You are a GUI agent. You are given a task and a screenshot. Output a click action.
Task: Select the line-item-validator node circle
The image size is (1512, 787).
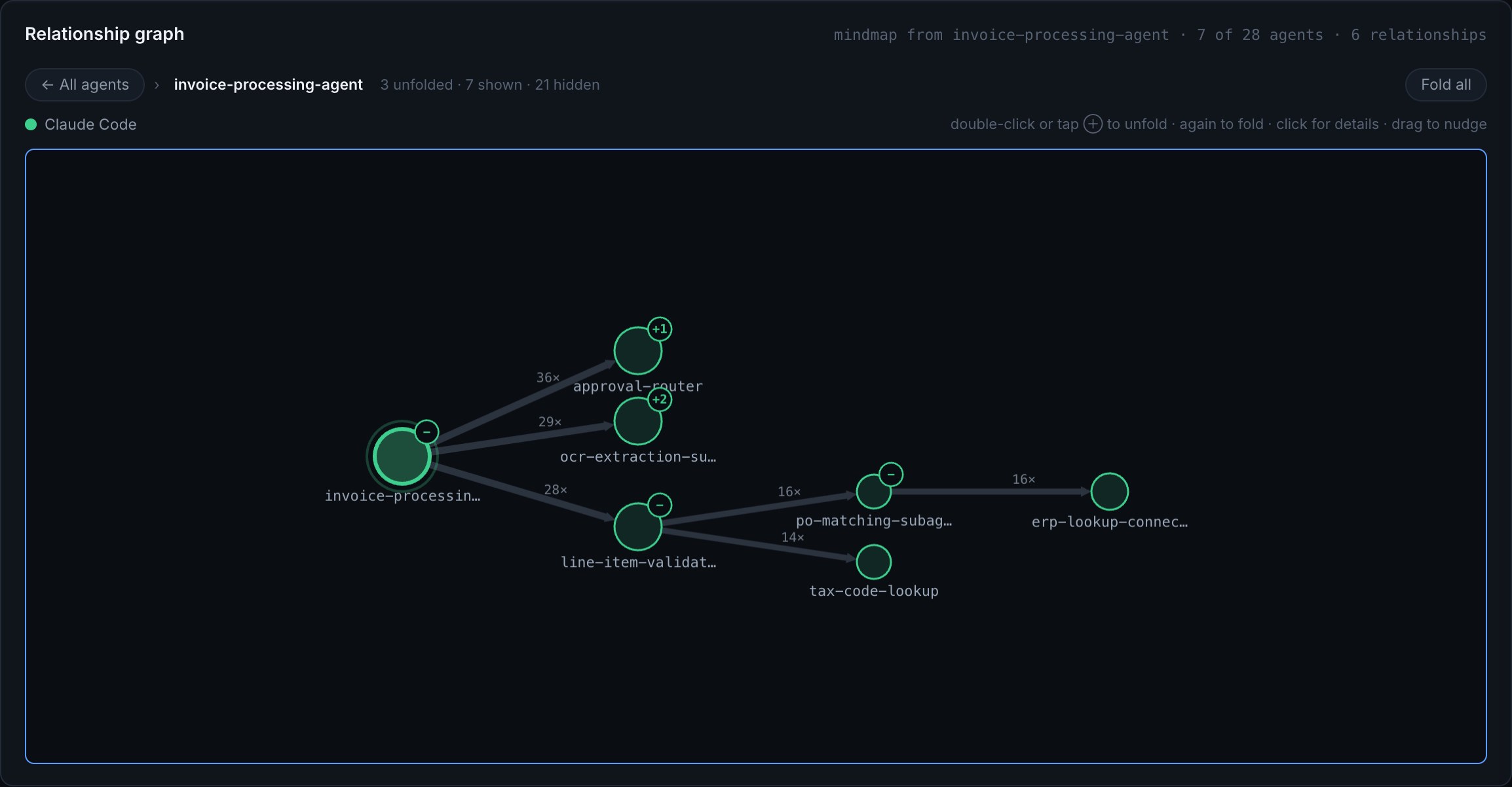click(637, 526)
